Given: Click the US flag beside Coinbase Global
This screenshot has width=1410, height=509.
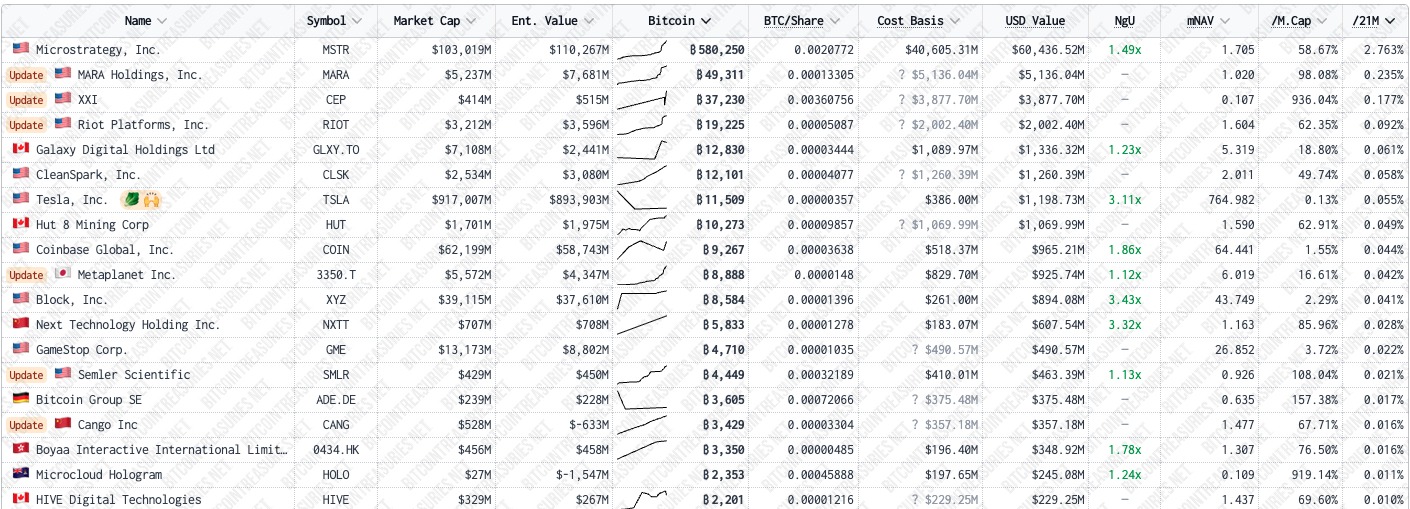Looking at the screenshot, I should 21,249.
